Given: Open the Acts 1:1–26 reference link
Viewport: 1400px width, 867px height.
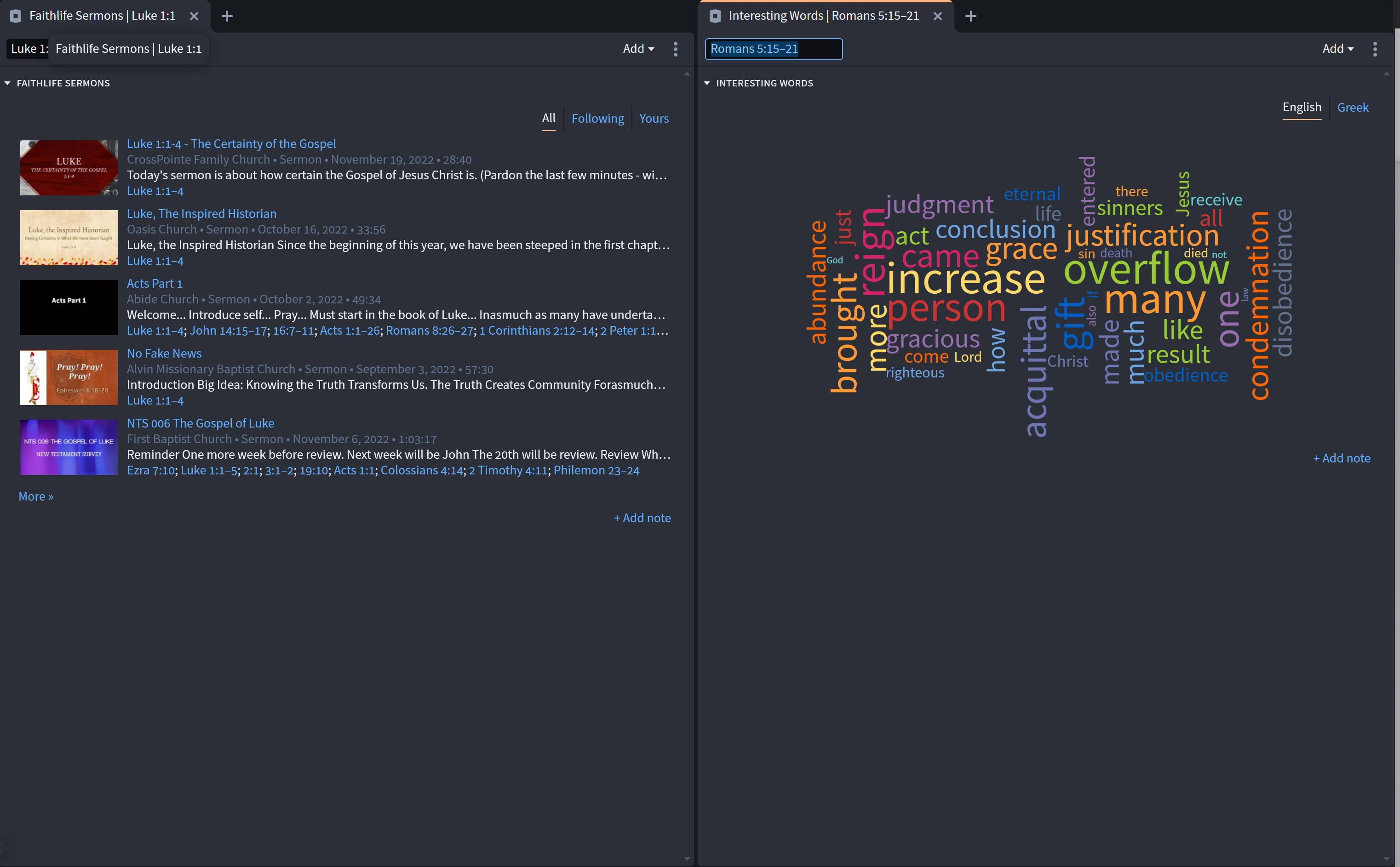Looking at the screenshot, I should pyautogui.click(x=349, y=330).
